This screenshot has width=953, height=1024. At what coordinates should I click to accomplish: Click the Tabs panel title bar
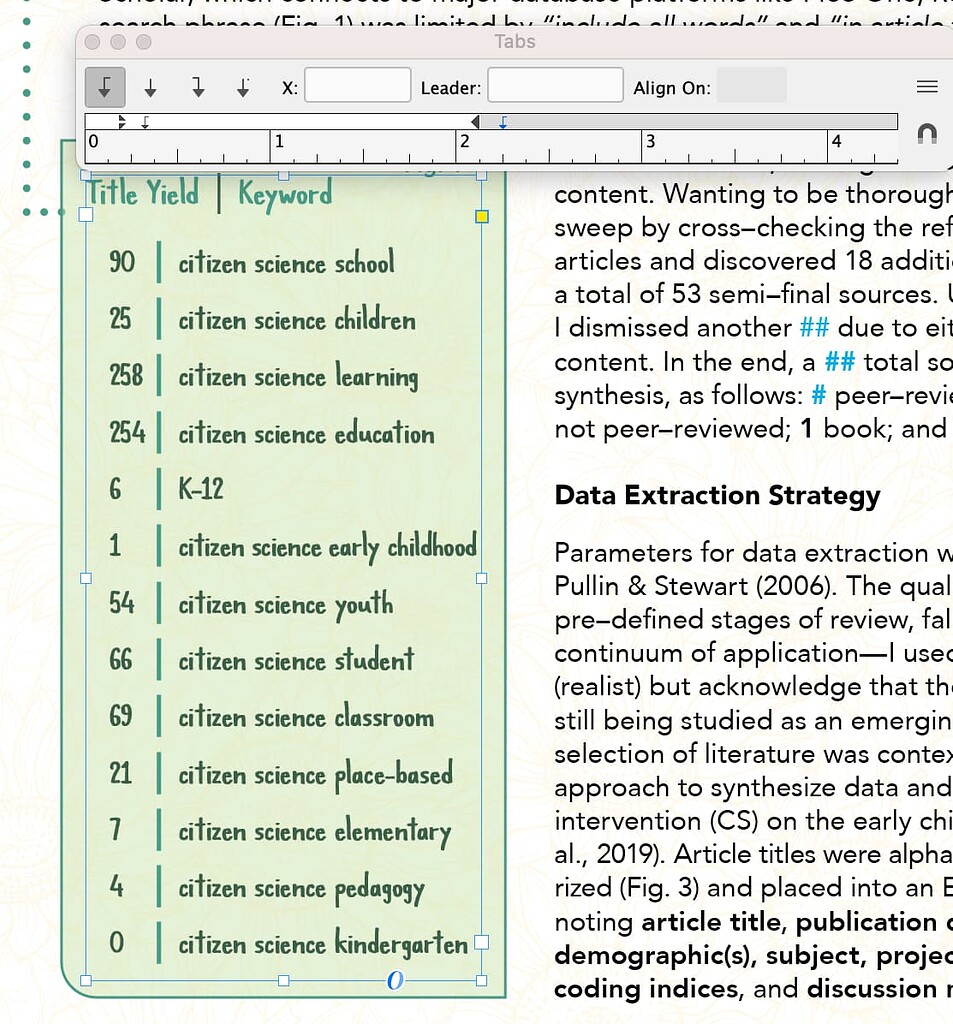point(515,41)
